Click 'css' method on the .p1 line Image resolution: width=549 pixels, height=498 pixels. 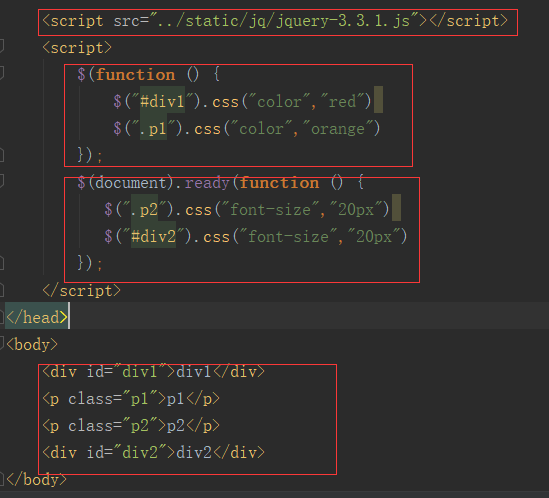[207, 129]
